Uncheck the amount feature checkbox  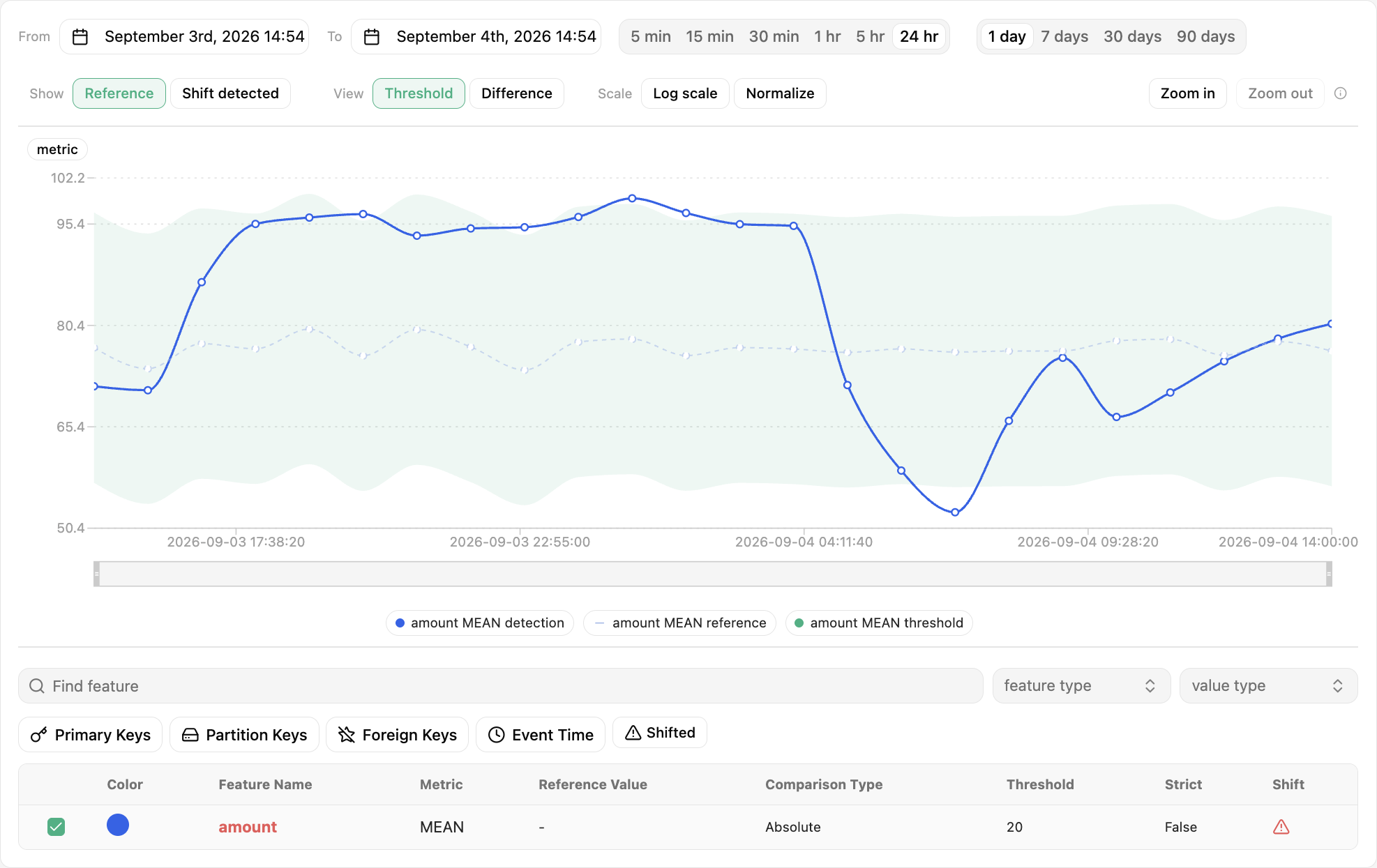click(56, 827)
